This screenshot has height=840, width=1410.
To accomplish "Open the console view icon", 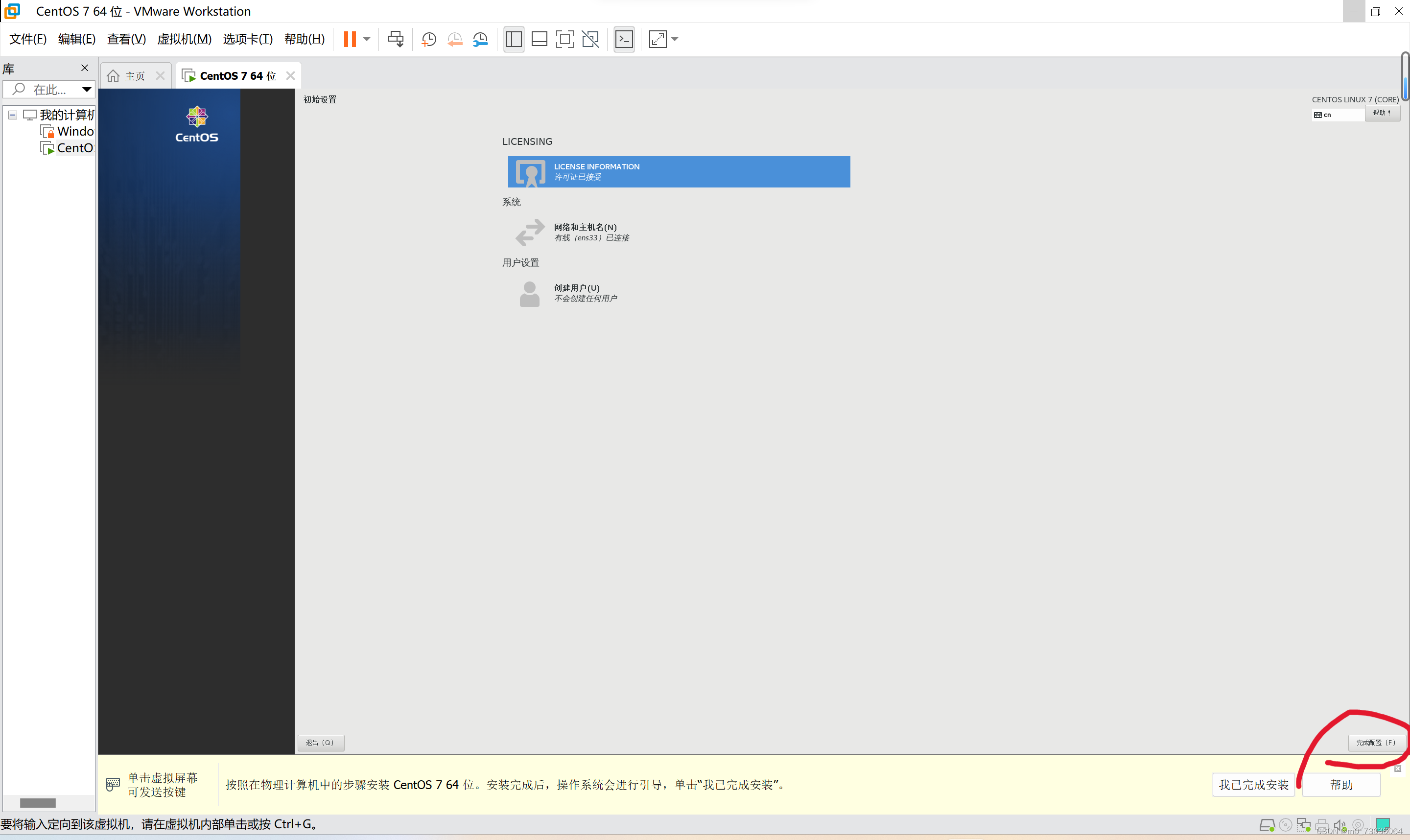I will point(624,39).
